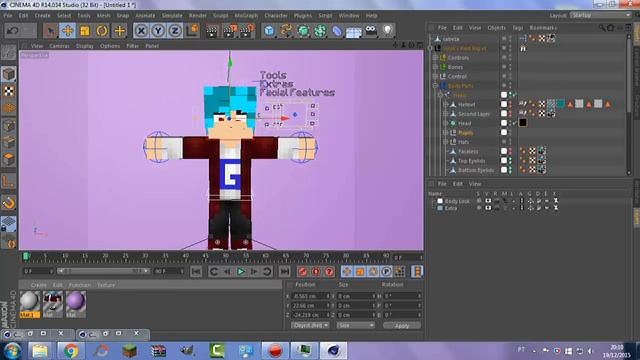Click the coordinate system icon
This screenshot has width=640, height=360.
193,31
